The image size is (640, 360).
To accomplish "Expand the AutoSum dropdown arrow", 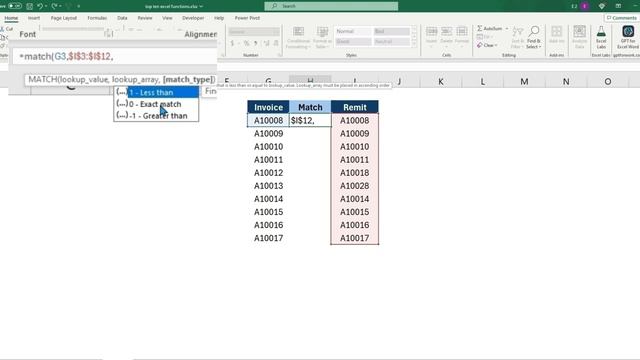I will [x=507, y=29].
